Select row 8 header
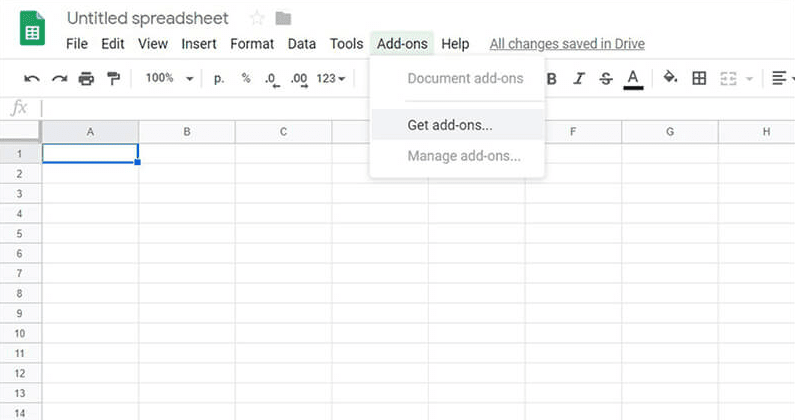 20,293
